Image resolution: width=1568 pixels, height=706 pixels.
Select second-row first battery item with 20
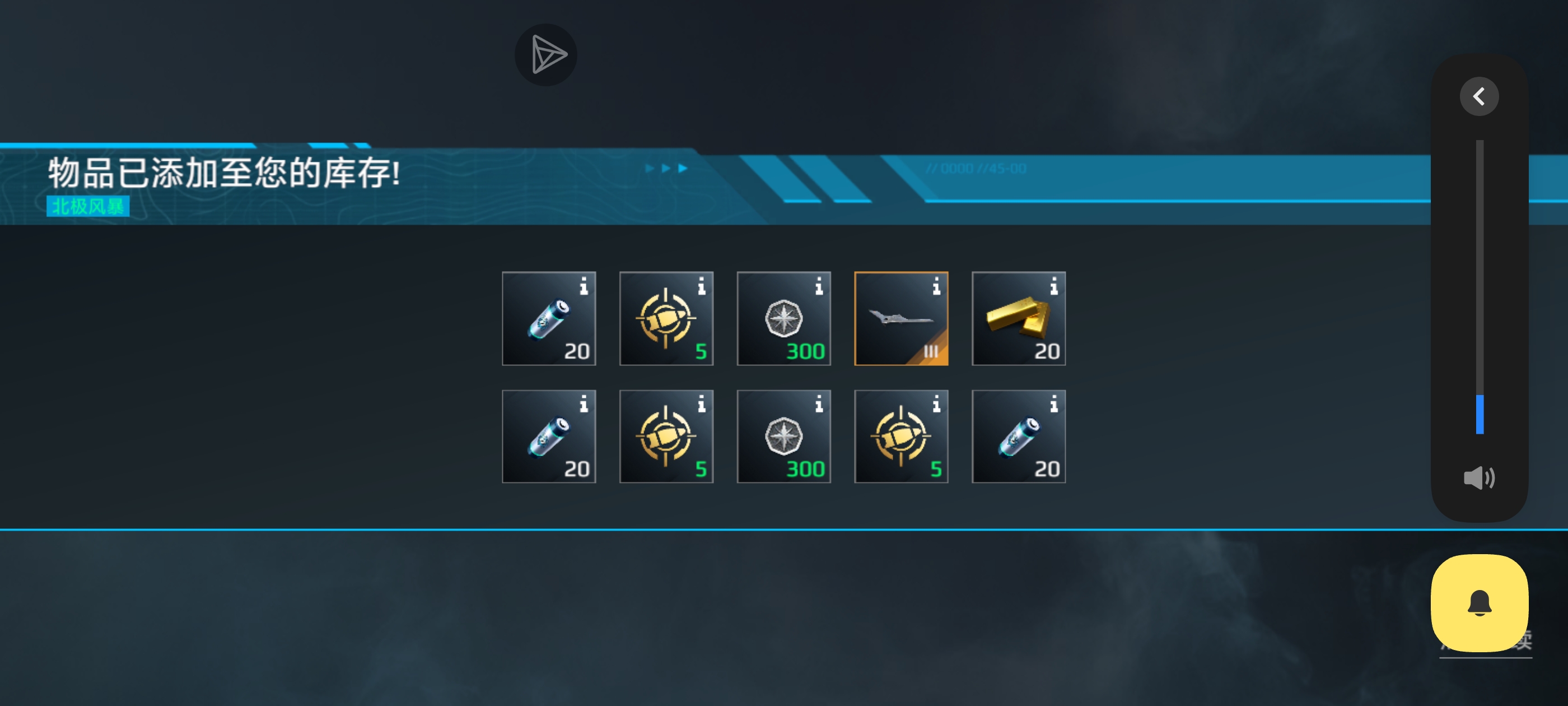(x=548, y=436)
